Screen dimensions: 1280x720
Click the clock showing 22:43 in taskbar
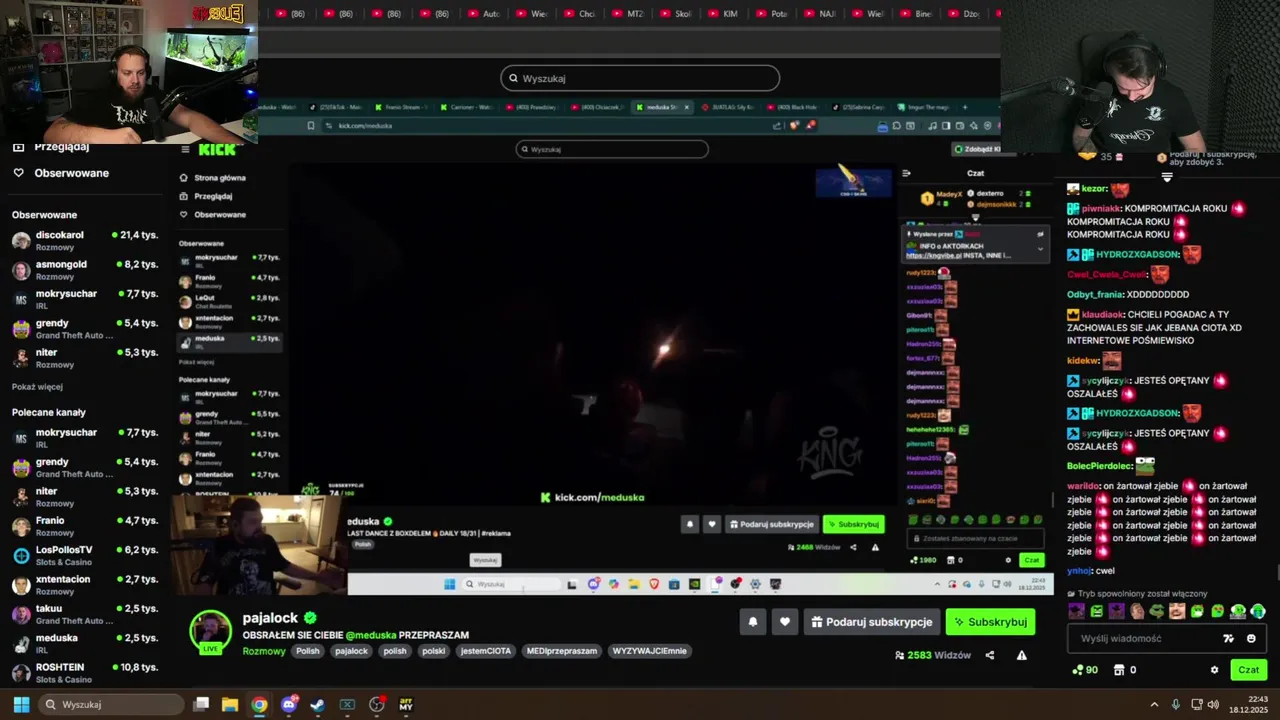click(x=1248, y=704)
